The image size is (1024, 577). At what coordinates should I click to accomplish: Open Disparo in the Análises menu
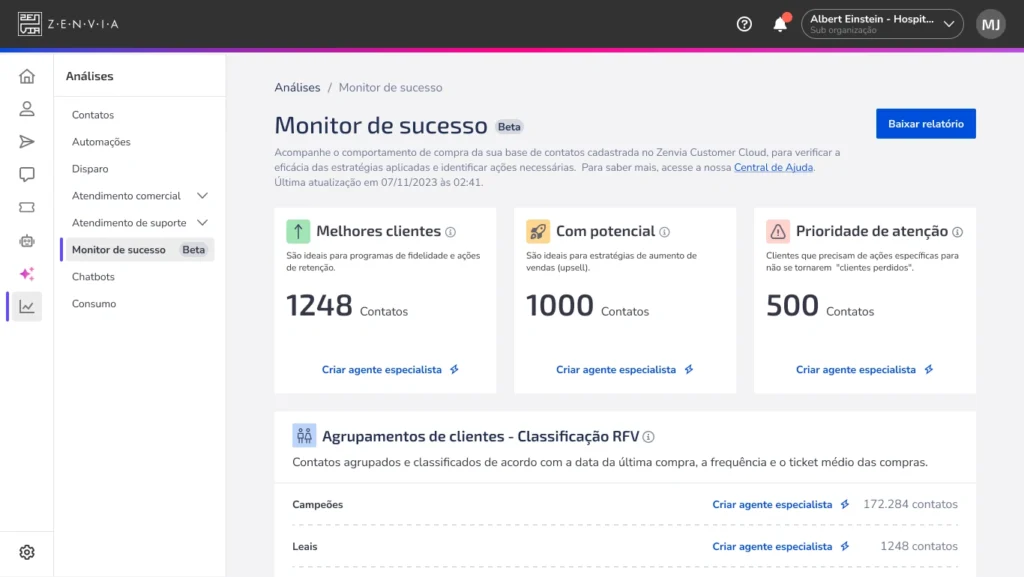tap(90, 169)
